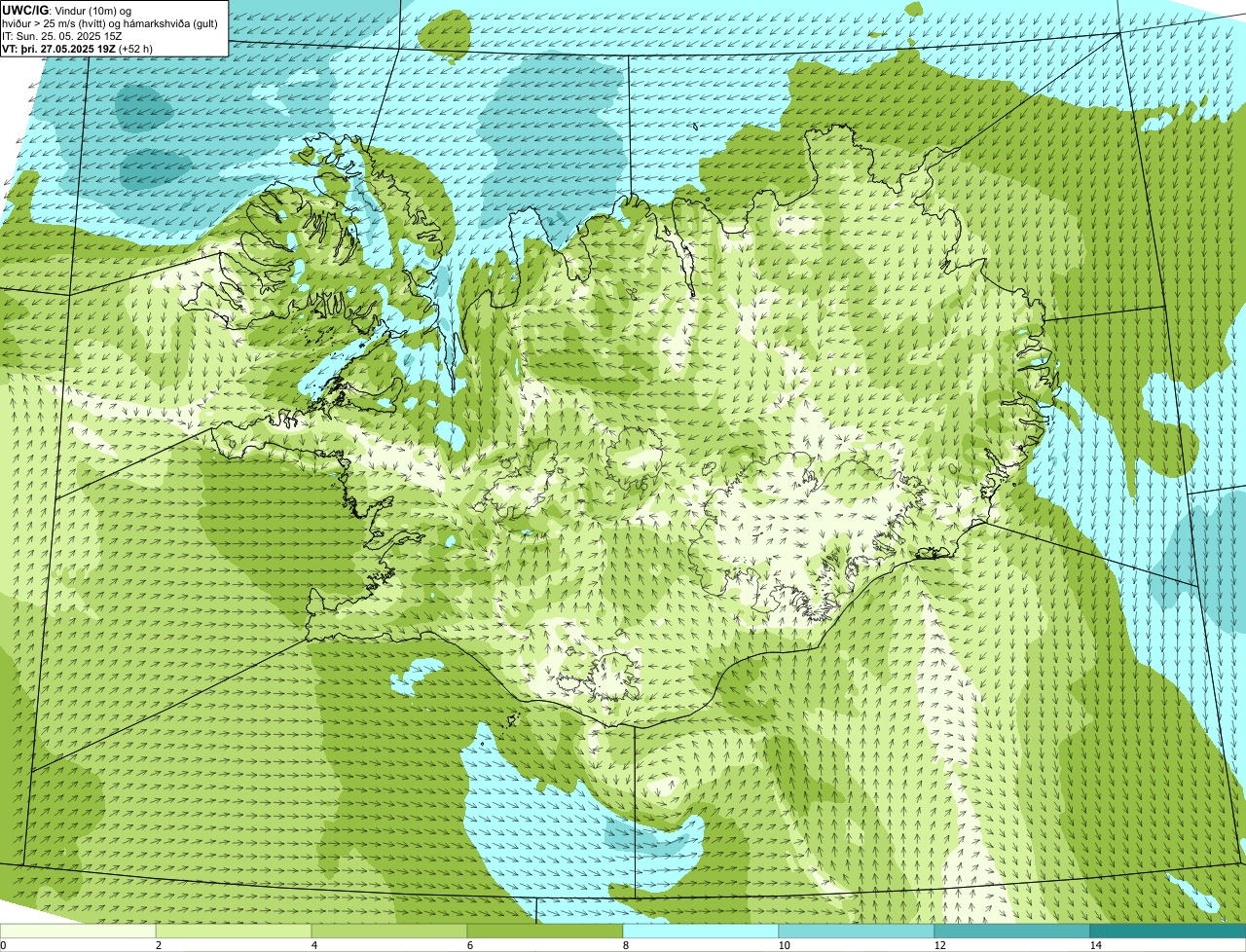
Task: Click the light green 2–4 legend swatch
Action: (x=234, y=932)
